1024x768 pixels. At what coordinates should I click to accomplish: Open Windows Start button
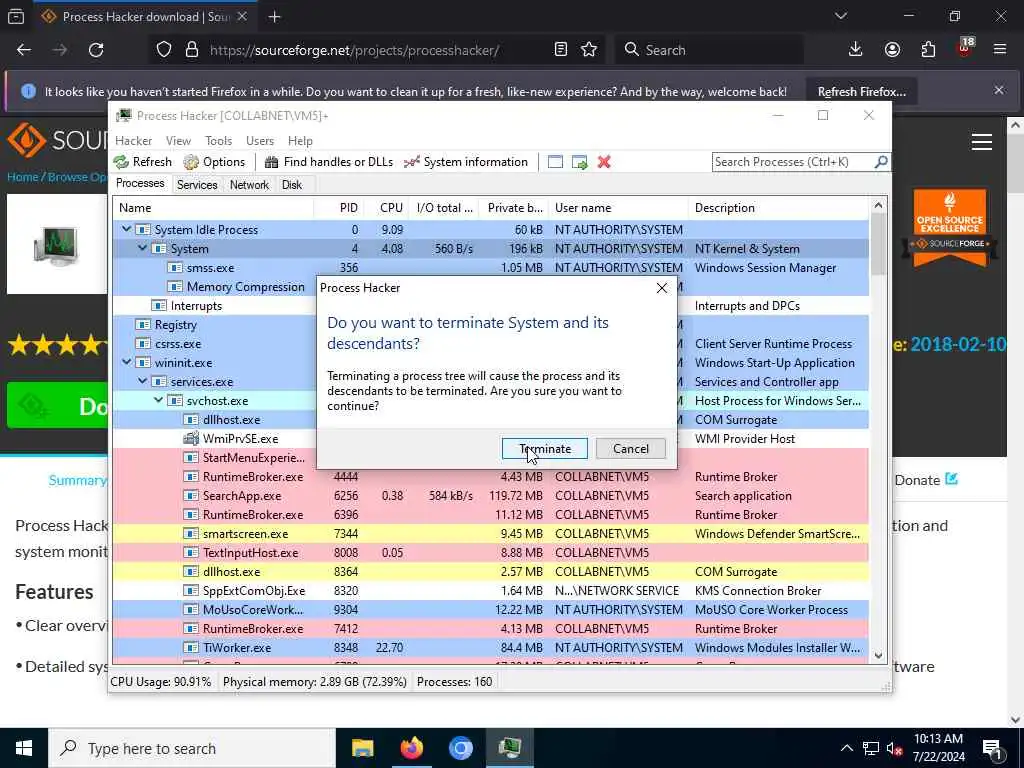click(x=24, y=748)
